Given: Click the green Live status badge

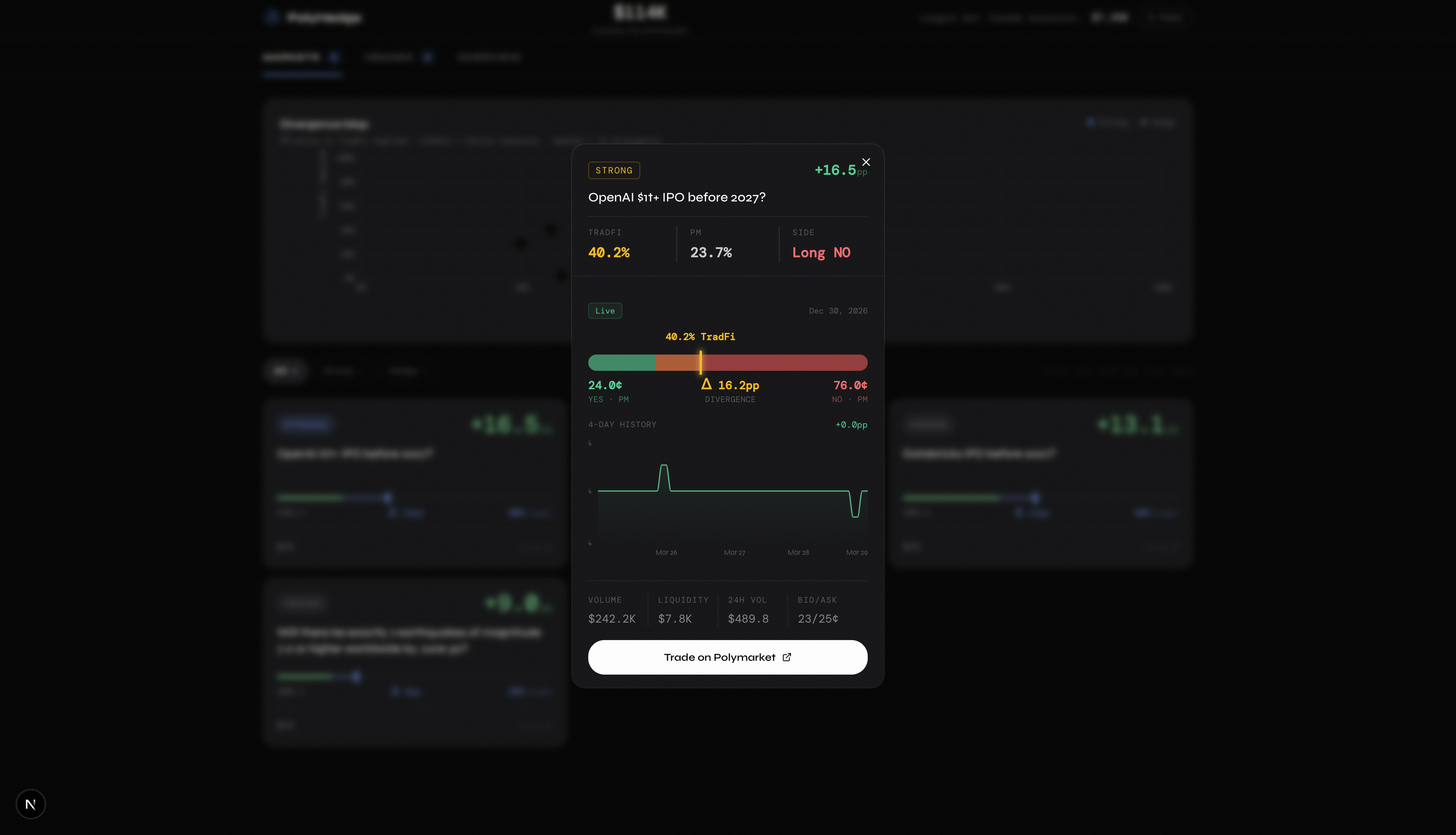Looking at the screenshot, I should coord(604,311).
